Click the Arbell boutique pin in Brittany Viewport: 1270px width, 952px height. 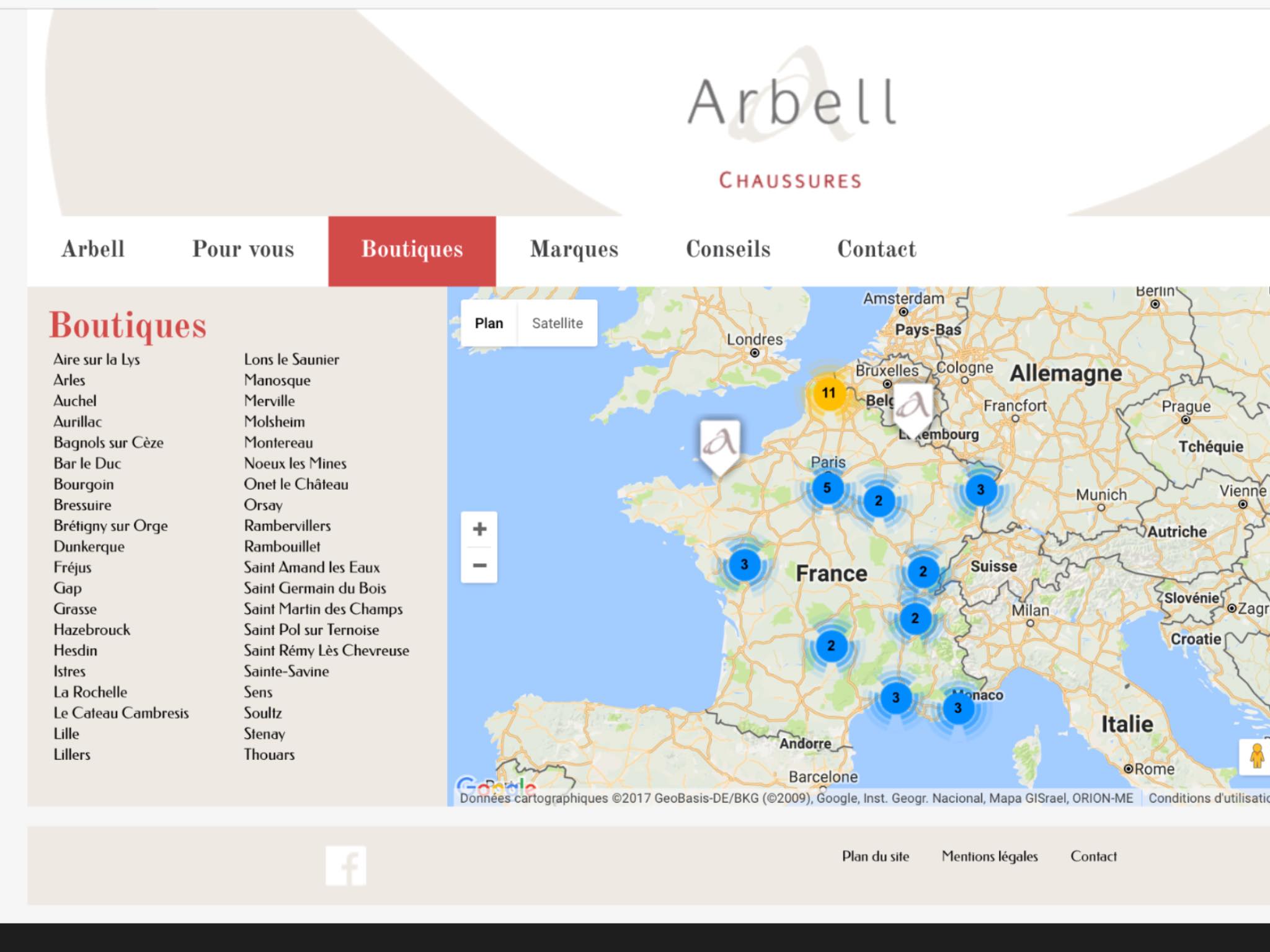point(720,447)
